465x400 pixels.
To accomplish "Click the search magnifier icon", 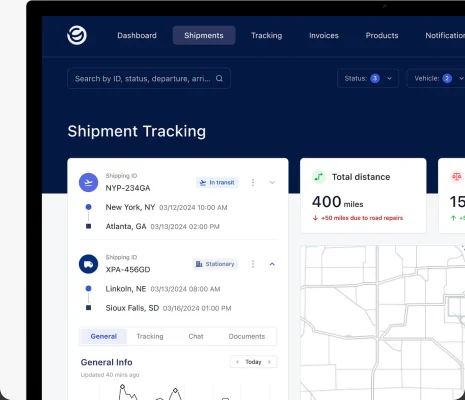I will pyautogui.click(x=219, y=78).
